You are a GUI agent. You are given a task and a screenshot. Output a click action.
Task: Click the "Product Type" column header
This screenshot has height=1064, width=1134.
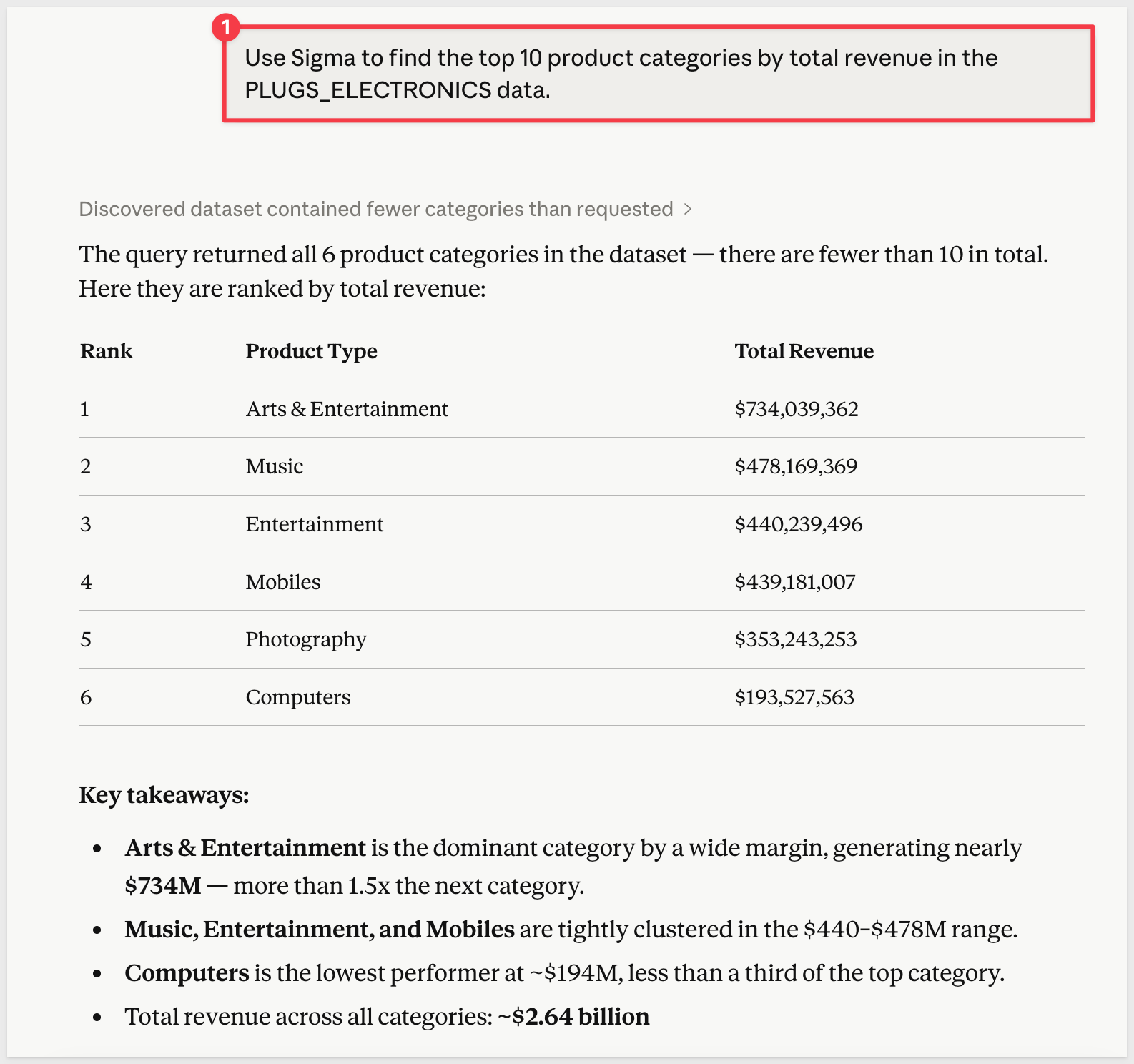(311, 351)
